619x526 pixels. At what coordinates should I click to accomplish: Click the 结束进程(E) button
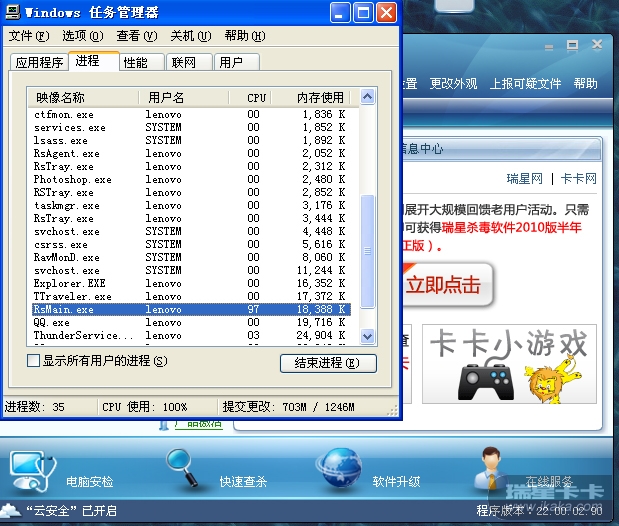(328, 363)
